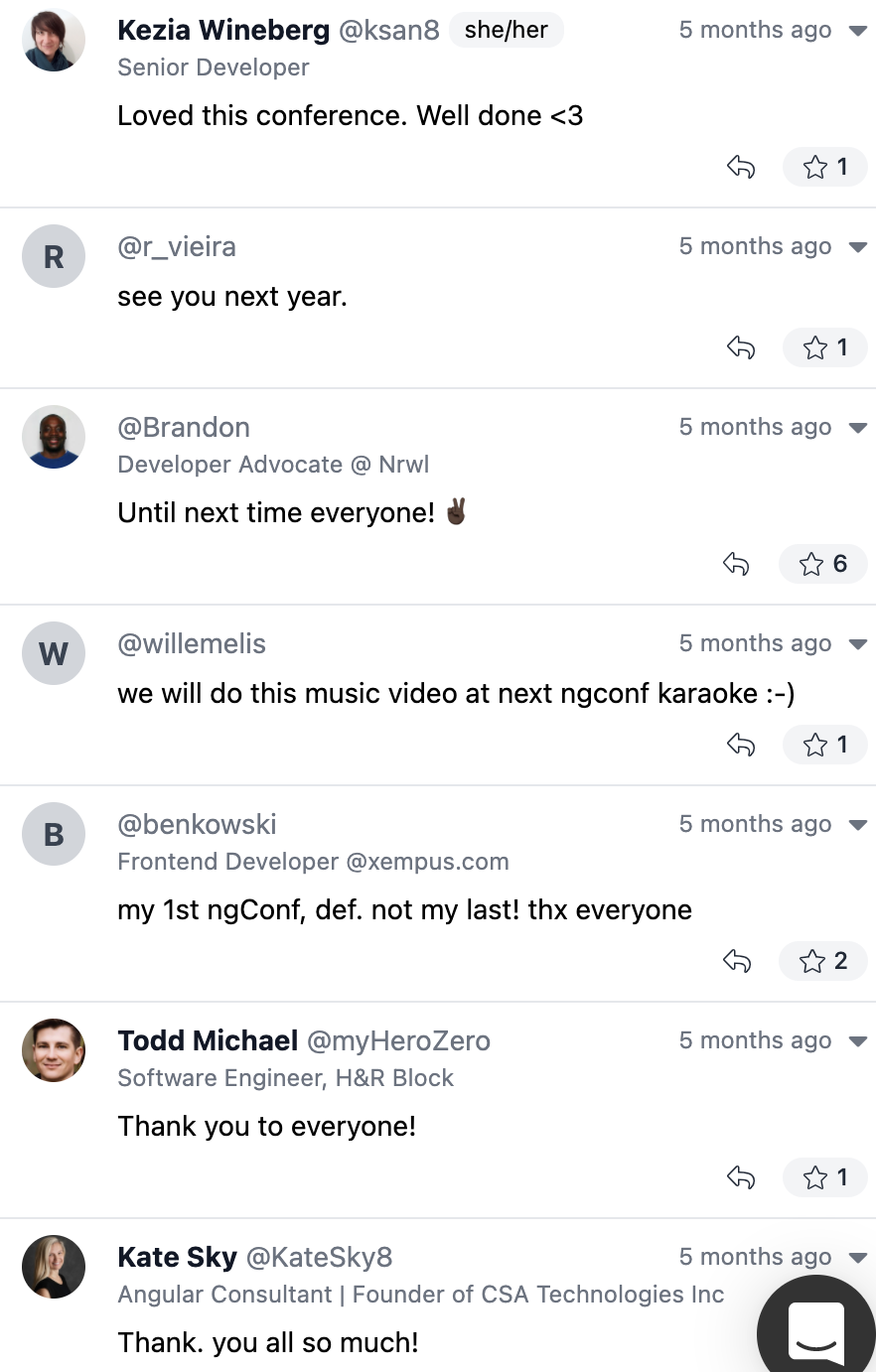Expand the options menu on @Brandon's message
876x1372 pixels.
click(858, 428)
